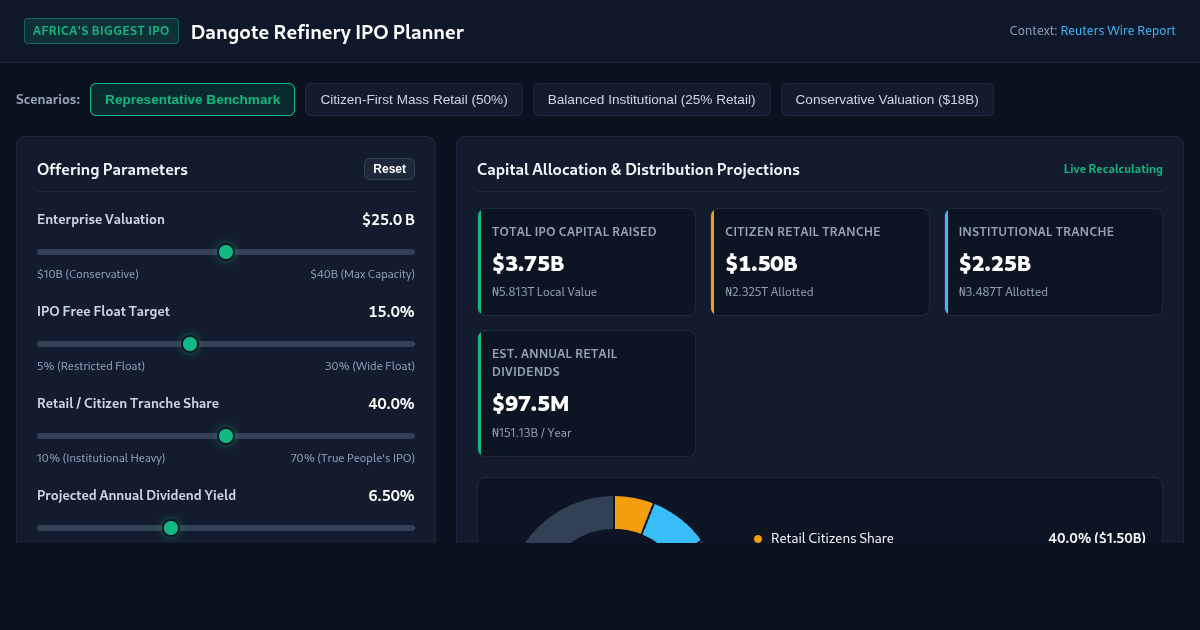Click the ₦151.13B / Year text
Viewport: 1200px width, 630px height.
point(532,433)
